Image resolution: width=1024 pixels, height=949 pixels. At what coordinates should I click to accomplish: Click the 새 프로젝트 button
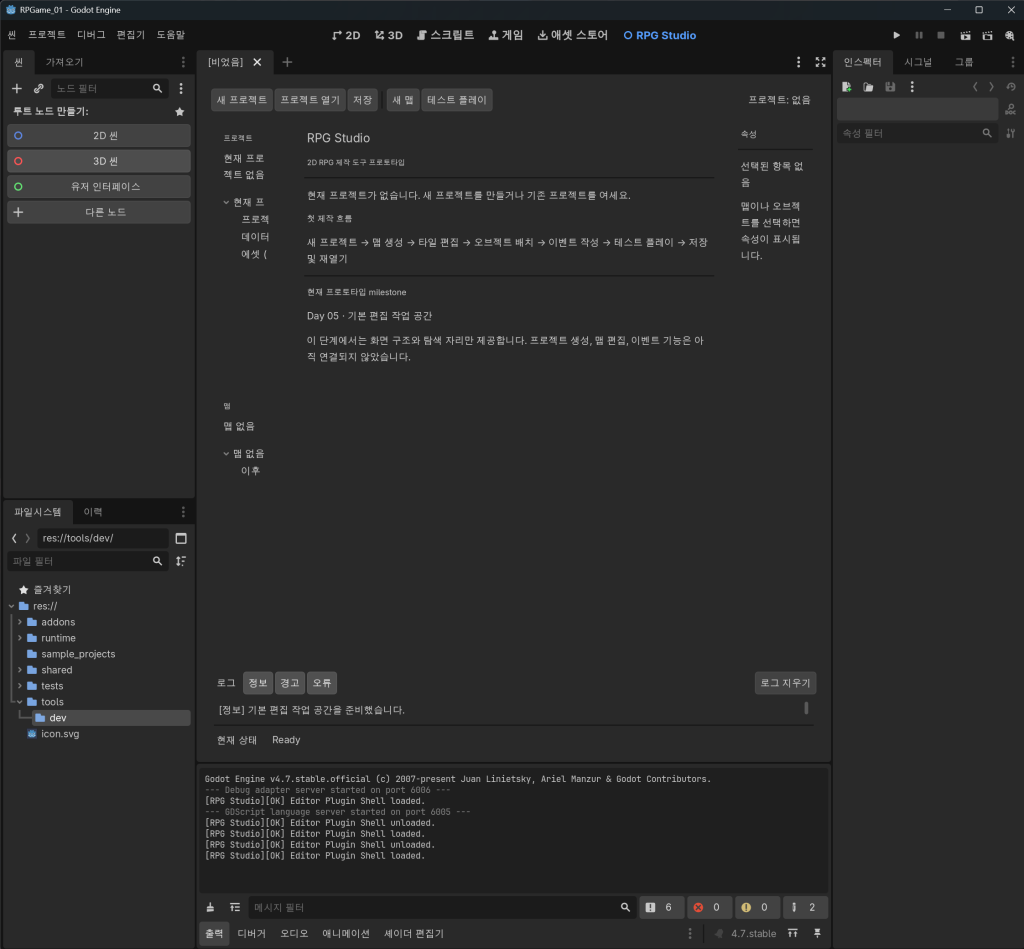click(x=242, y=100)
